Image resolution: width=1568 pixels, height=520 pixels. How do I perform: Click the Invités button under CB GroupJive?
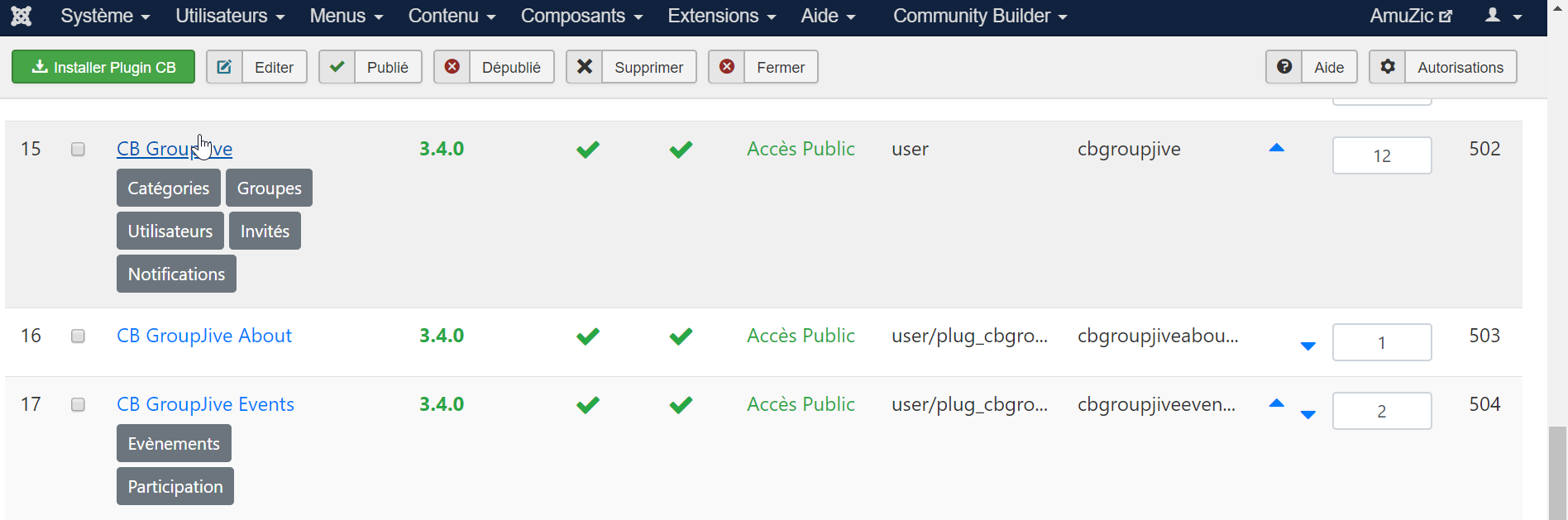coord(265,231)
